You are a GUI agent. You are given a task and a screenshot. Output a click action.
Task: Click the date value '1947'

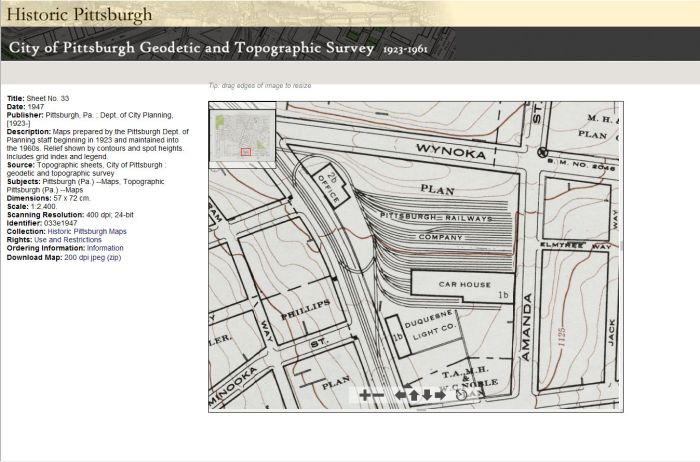pyautogui.click(x=36, y=107)
